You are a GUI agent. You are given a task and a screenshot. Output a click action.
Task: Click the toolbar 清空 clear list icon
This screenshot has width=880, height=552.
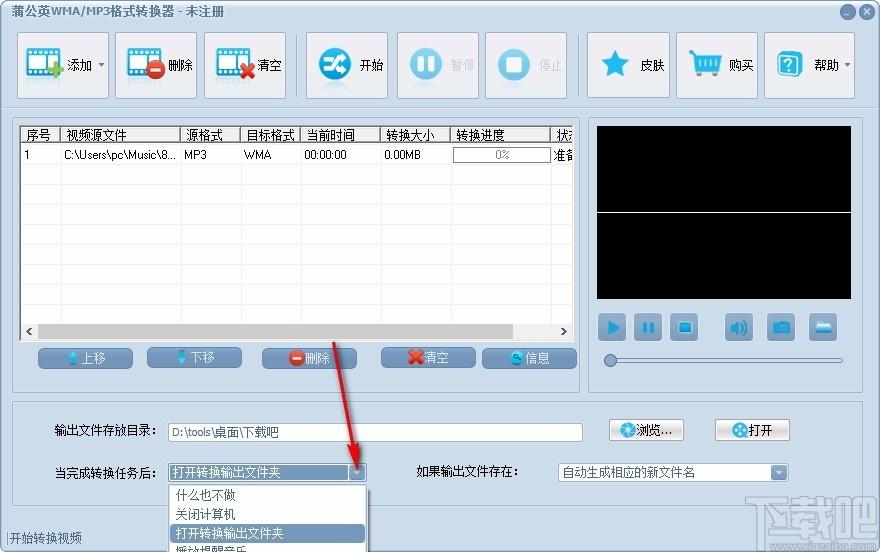point(235,63)
